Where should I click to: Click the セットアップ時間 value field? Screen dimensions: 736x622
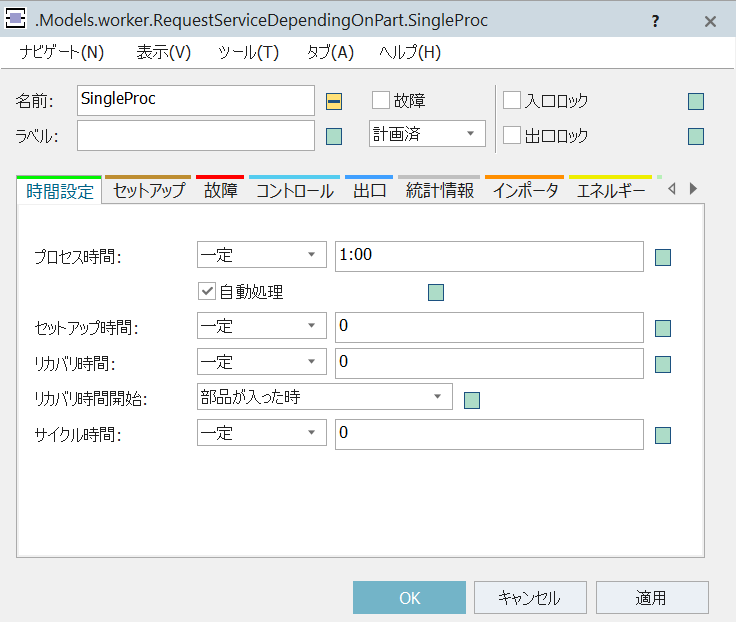tap(489, 328)
